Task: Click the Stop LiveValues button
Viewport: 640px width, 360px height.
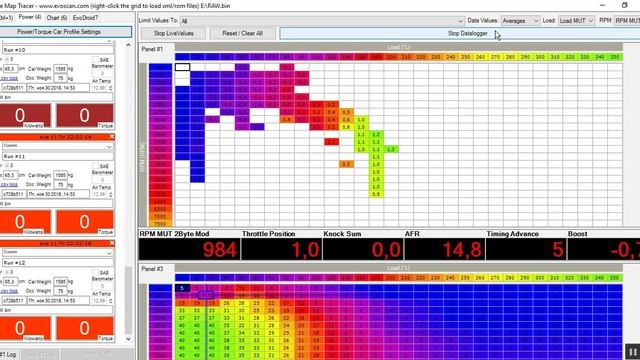Action: [x=173, y=33]
